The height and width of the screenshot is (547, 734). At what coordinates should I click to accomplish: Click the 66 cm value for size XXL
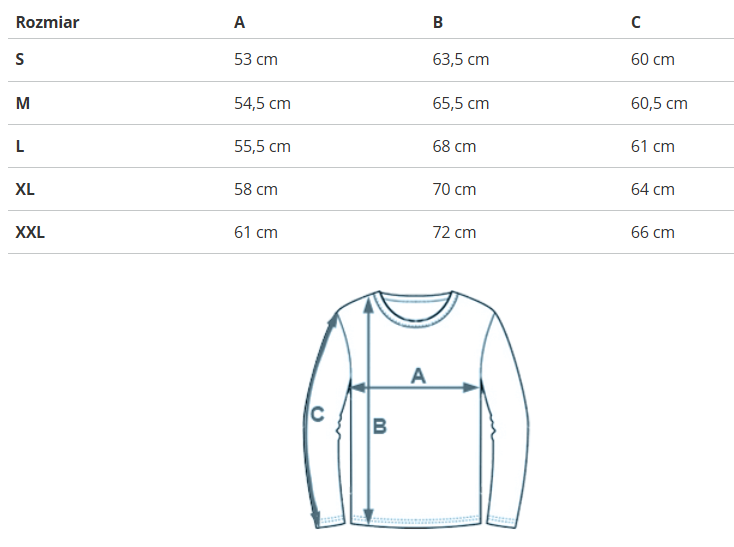pos(652,232)
